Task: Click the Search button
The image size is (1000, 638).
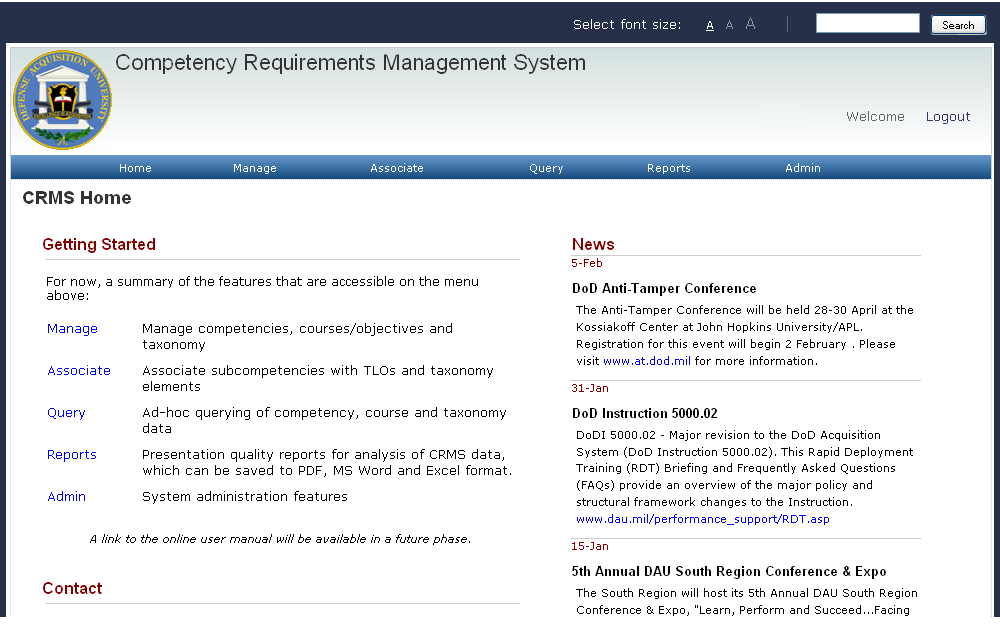Action: click(x=958, y=25)
